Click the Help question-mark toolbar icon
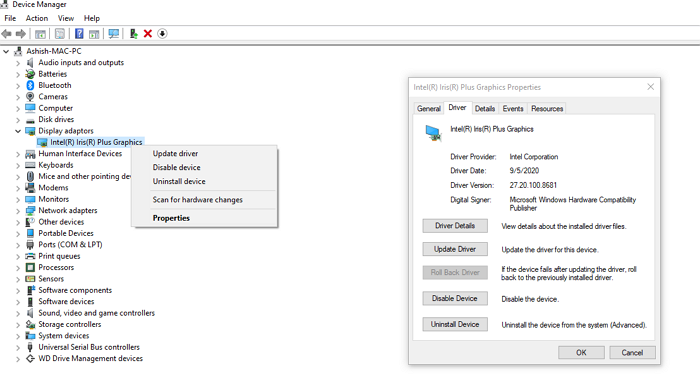 79,33
